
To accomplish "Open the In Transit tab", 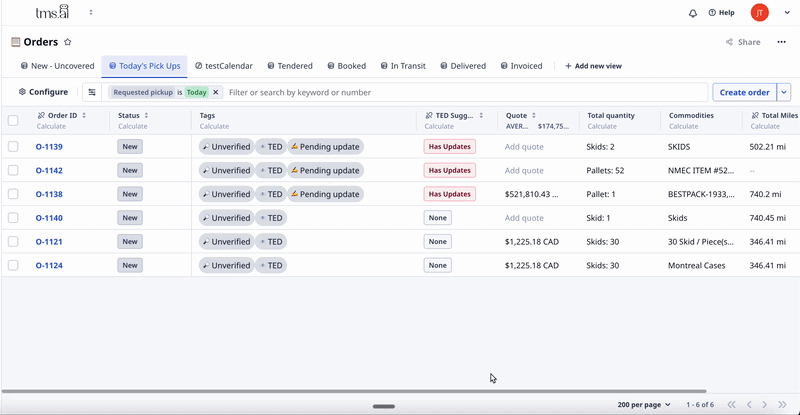I will (403, 66).
